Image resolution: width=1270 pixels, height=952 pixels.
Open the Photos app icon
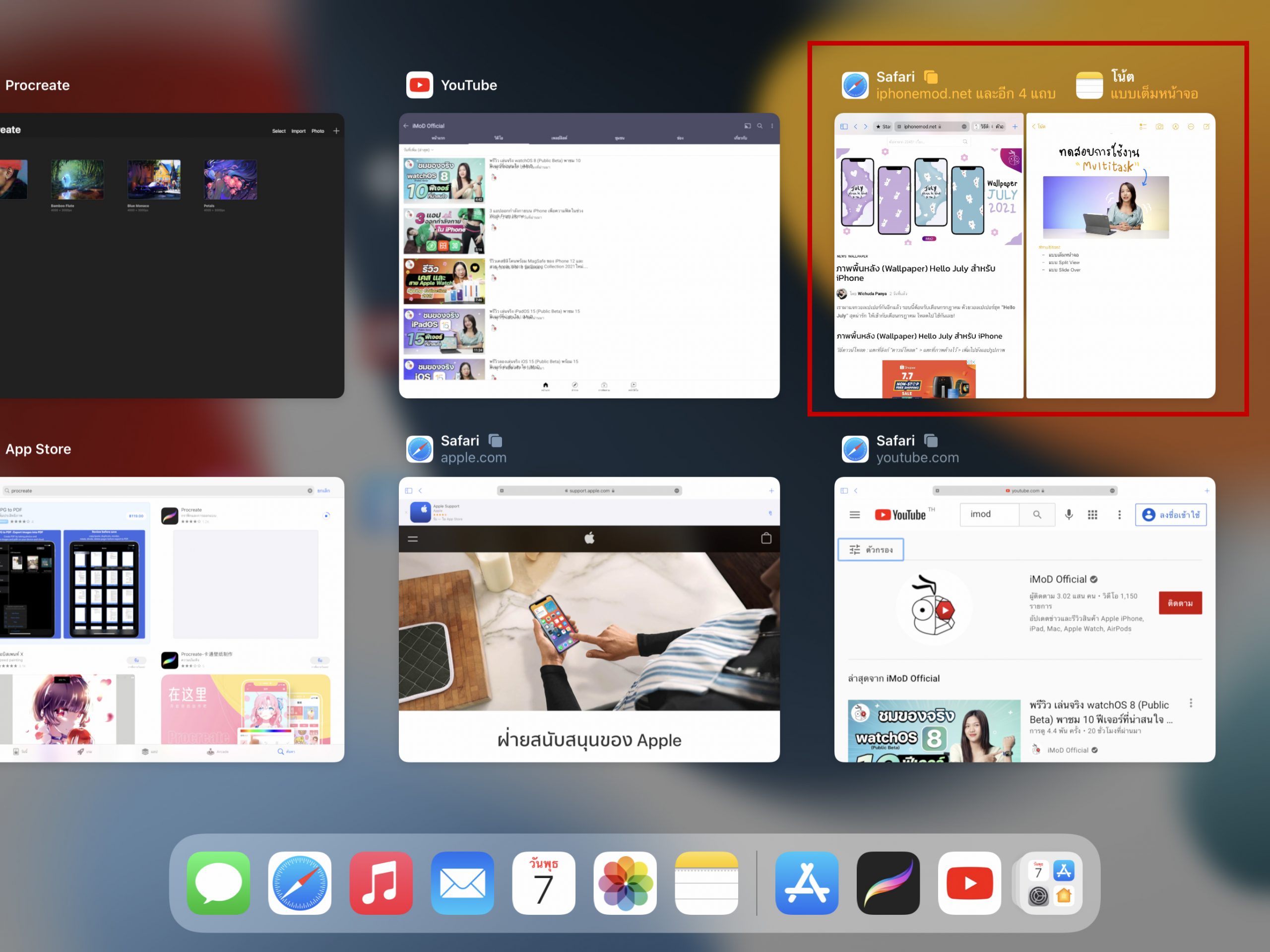(625, 883)
